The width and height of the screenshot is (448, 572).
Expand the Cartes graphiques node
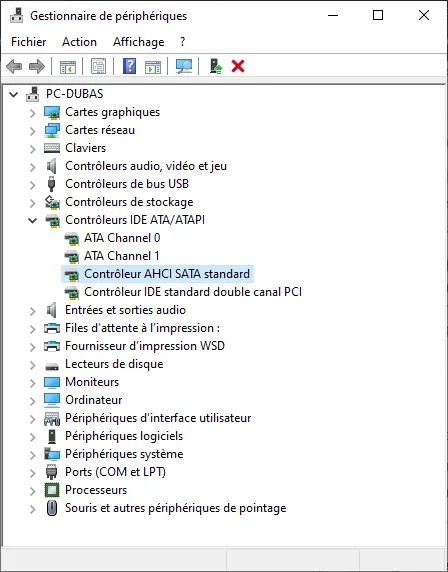click(x=32, y=113)
